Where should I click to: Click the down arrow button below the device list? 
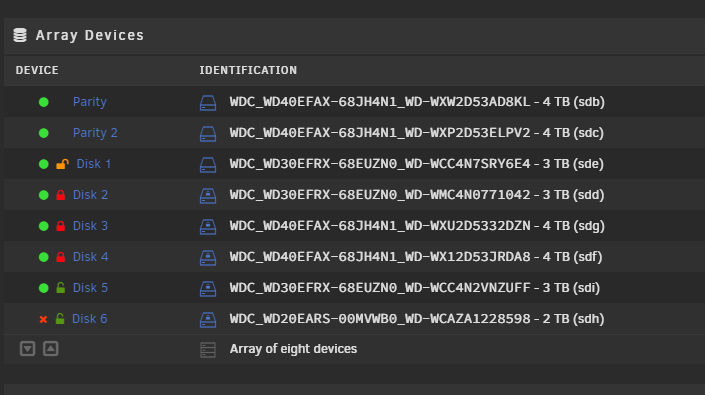27,349
